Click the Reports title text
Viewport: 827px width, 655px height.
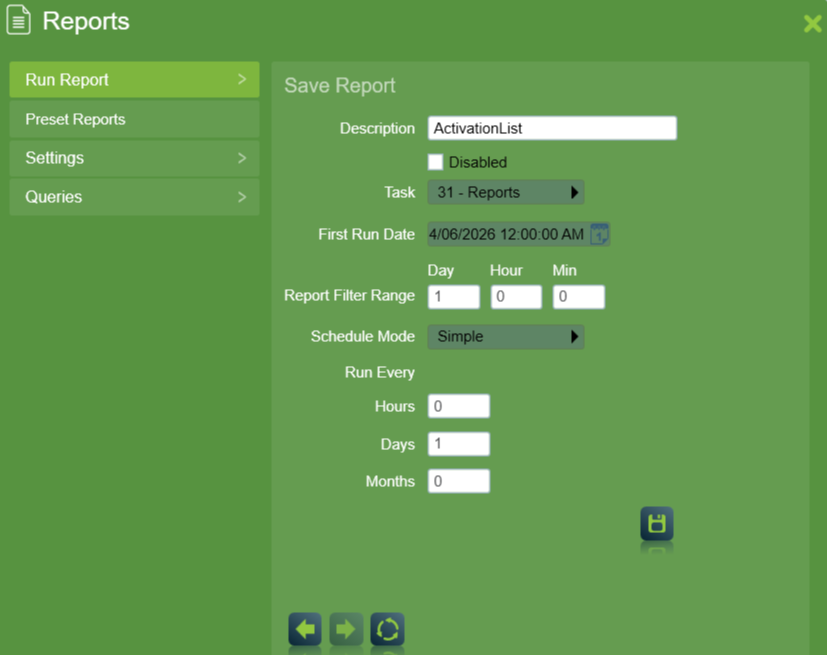(85, 21)
